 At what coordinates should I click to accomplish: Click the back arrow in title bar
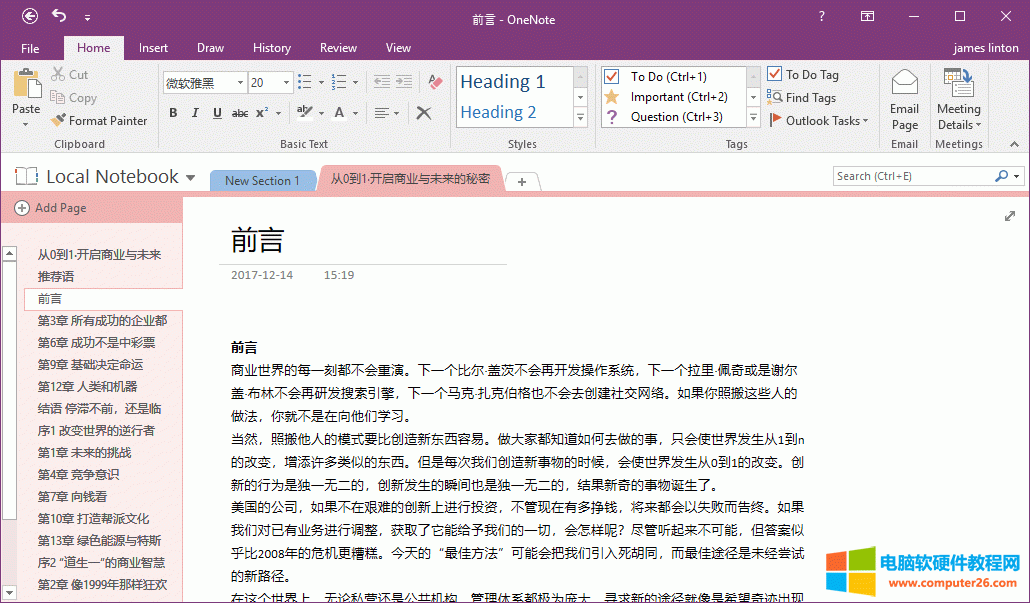click(x=30, y=16)
